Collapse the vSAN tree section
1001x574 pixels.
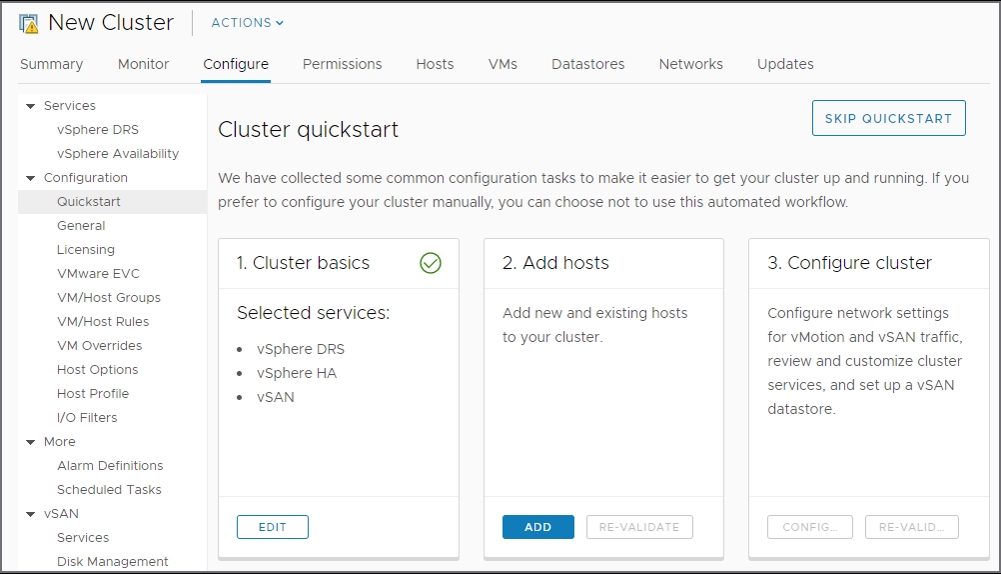point(31,514)
